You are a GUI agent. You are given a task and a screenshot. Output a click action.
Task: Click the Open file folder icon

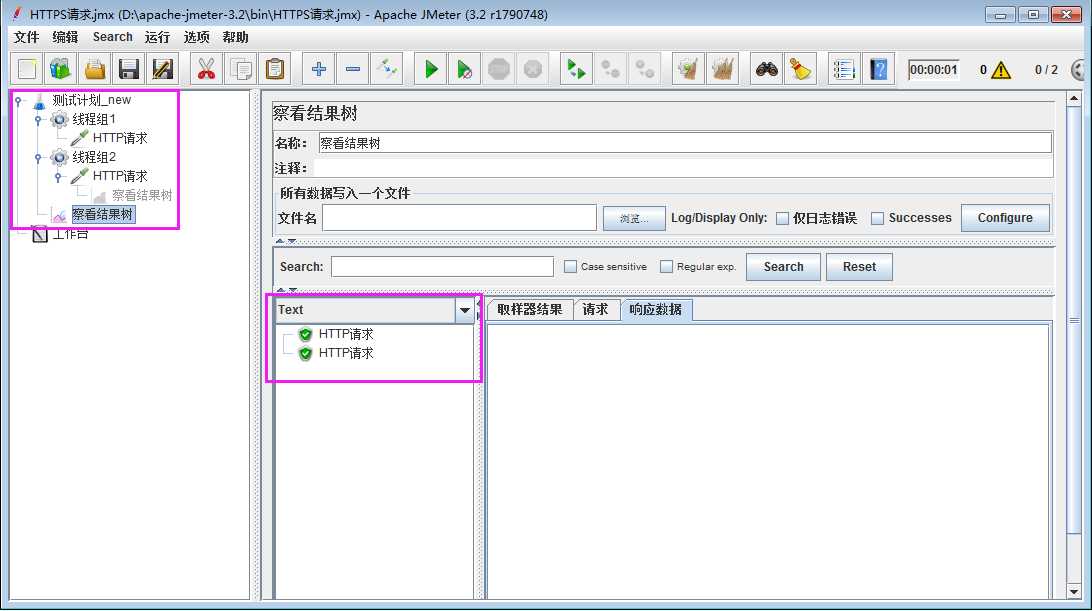95,69
